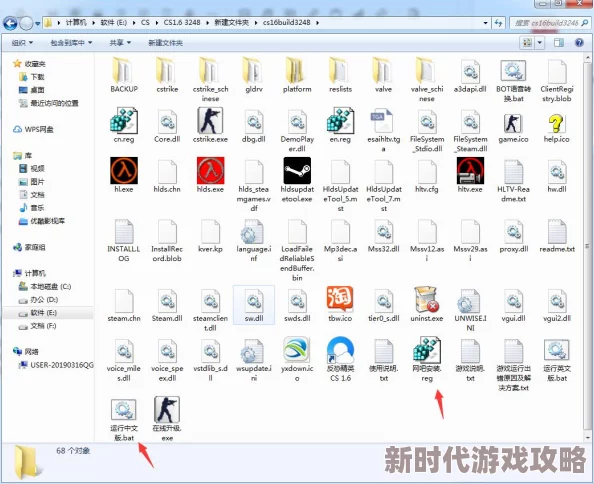Viewport: 594px width, 484px height.
Task: Open the 共享 menu
Action: pyautogui.click(x=120, y=43)
